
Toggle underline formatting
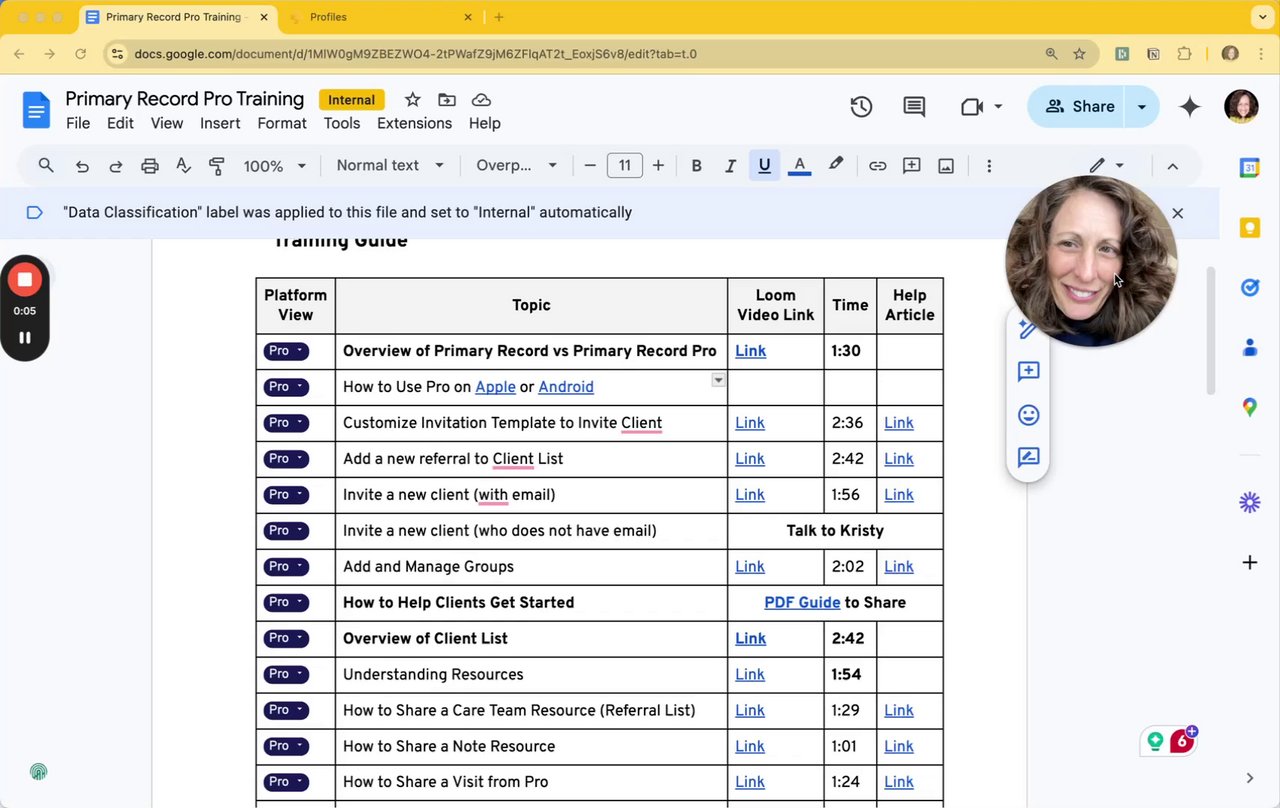coord(764,166)
